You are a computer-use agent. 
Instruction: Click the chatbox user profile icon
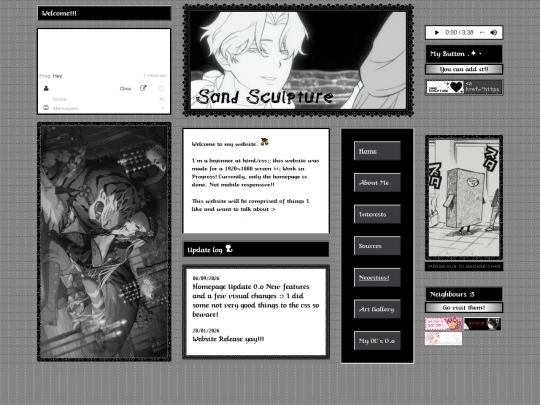(x=46, y=89)
